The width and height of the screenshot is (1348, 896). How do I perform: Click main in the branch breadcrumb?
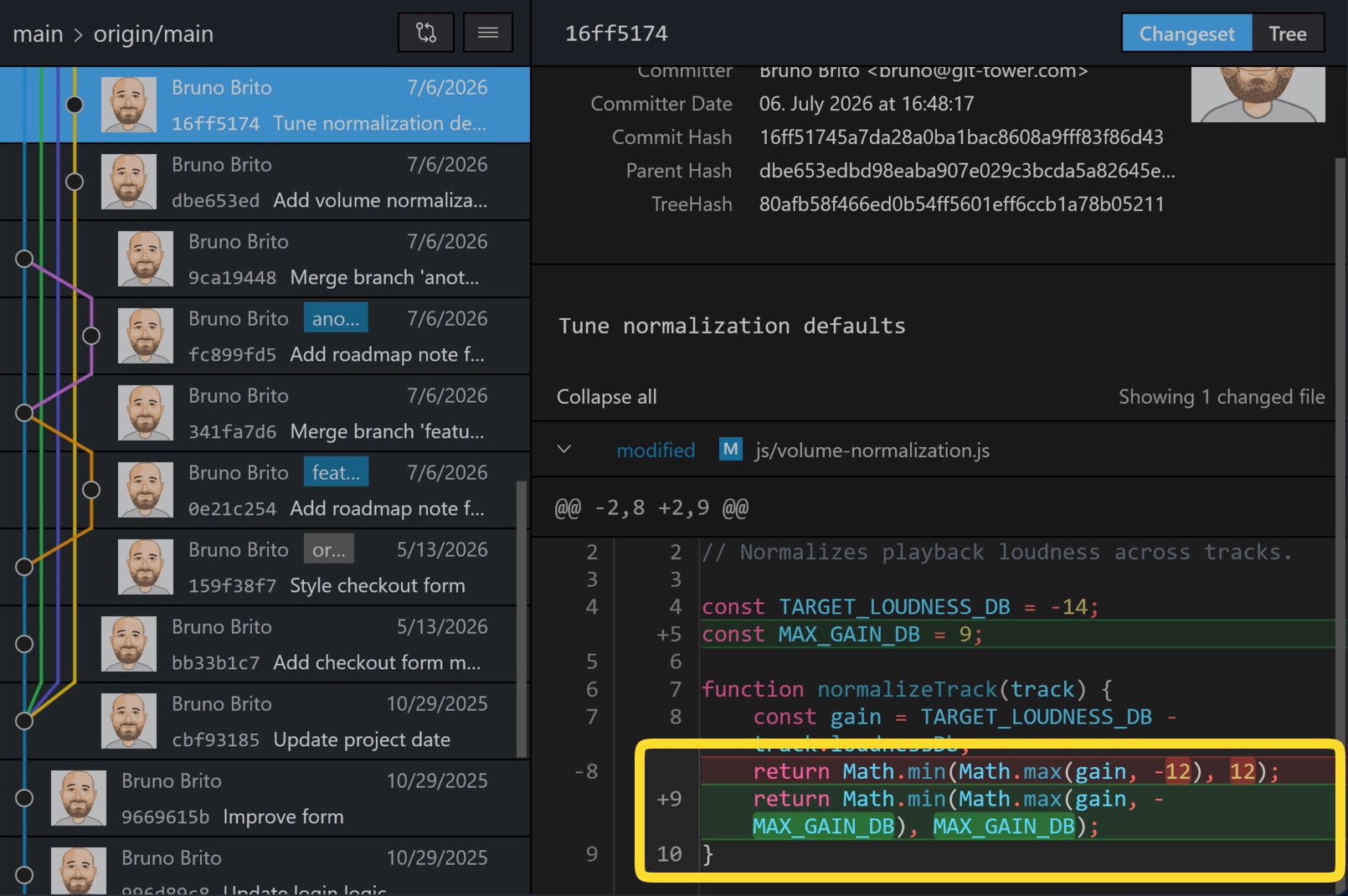pos(38,34)
